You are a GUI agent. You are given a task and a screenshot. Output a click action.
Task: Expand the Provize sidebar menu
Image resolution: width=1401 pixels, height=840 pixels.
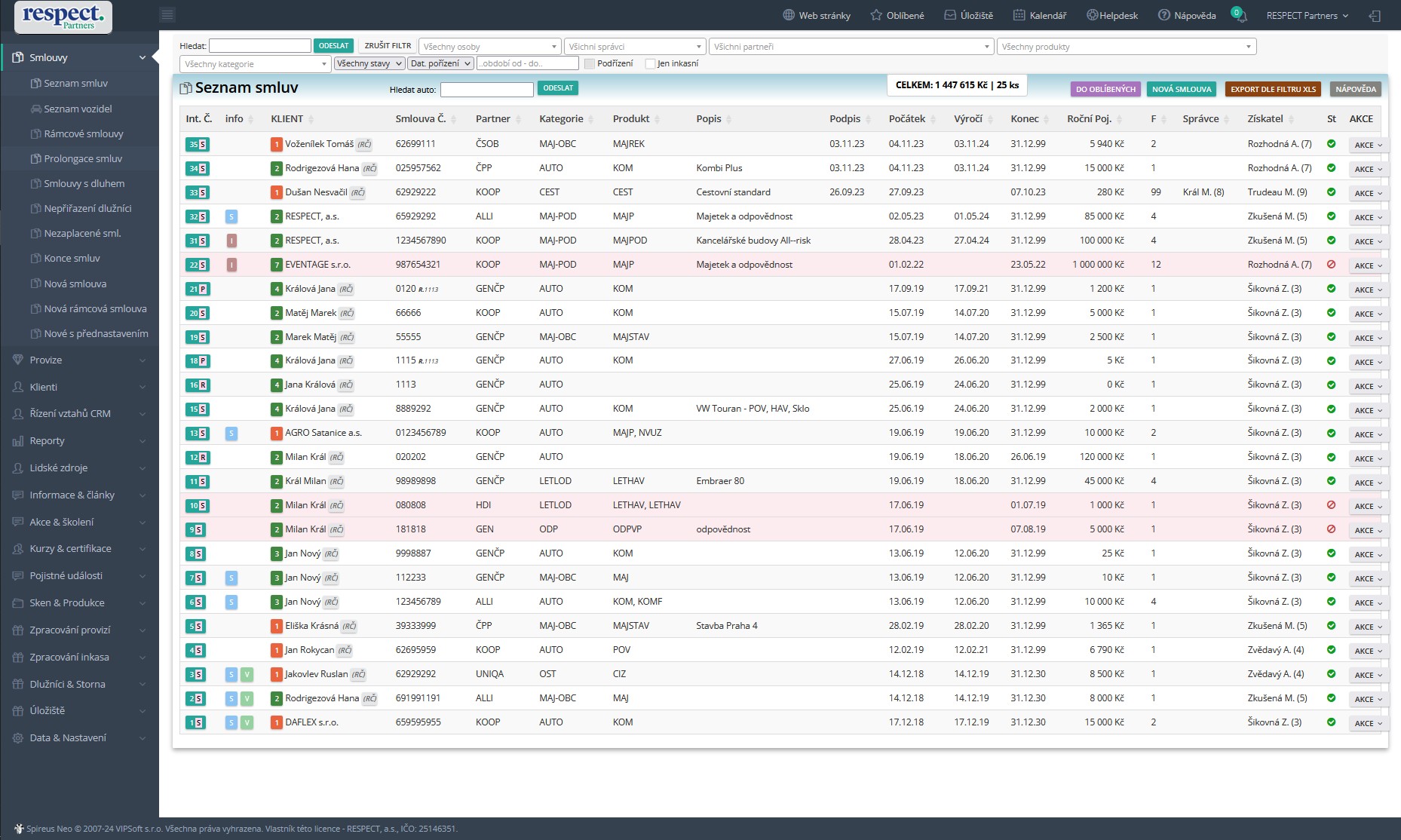(79, 360)
